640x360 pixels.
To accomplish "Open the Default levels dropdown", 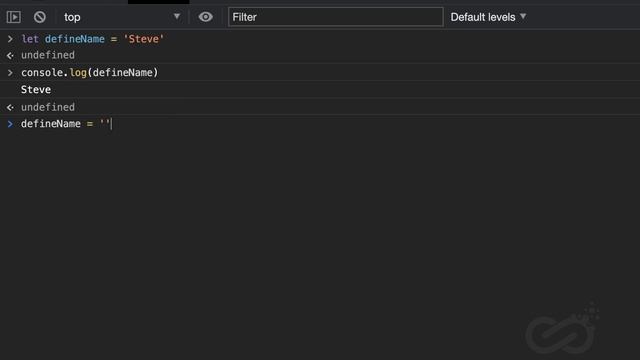I will point(488,17).
